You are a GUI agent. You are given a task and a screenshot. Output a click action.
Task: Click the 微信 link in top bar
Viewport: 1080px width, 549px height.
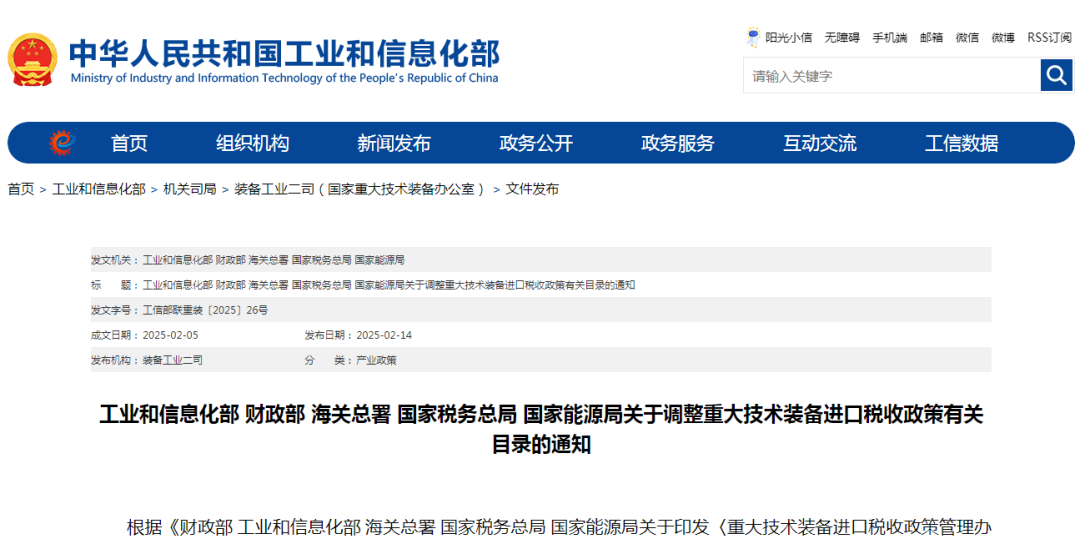967,38
